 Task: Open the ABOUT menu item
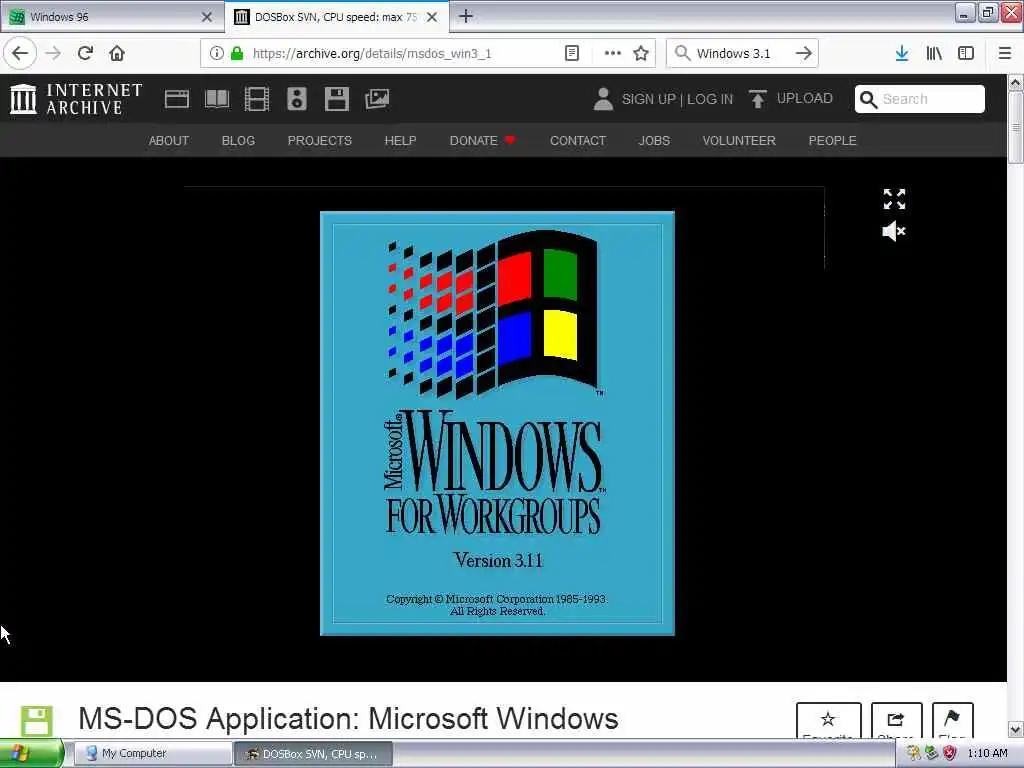[168, 140]
